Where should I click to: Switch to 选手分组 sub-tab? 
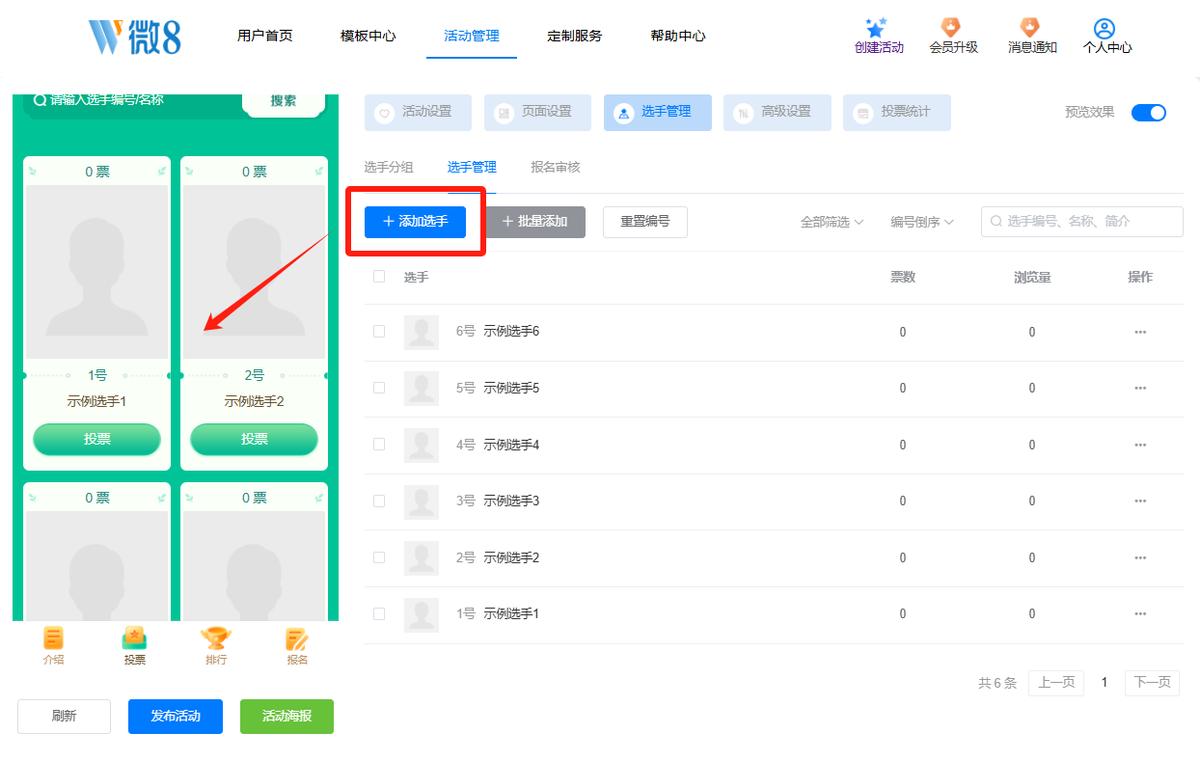tap(388, 167)
